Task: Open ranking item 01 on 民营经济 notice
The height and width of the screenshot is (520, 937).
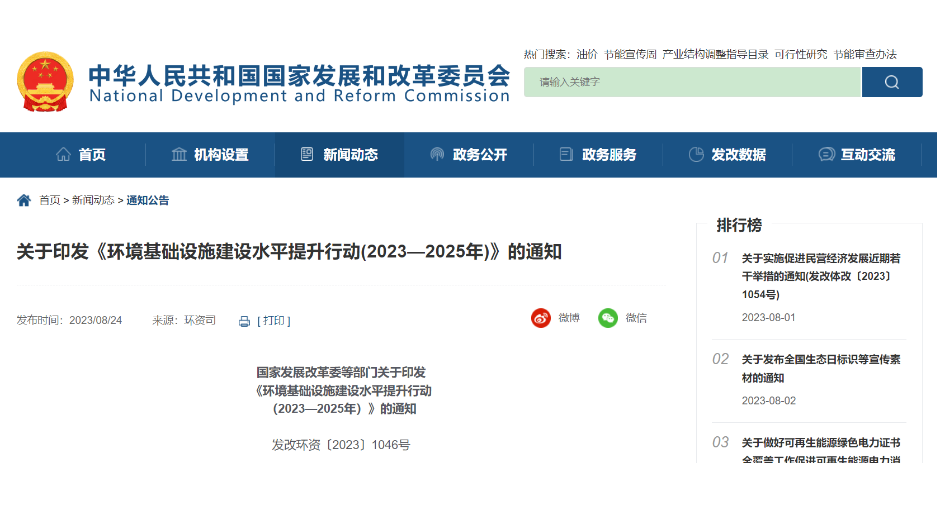Action: (x=821, y=276)
